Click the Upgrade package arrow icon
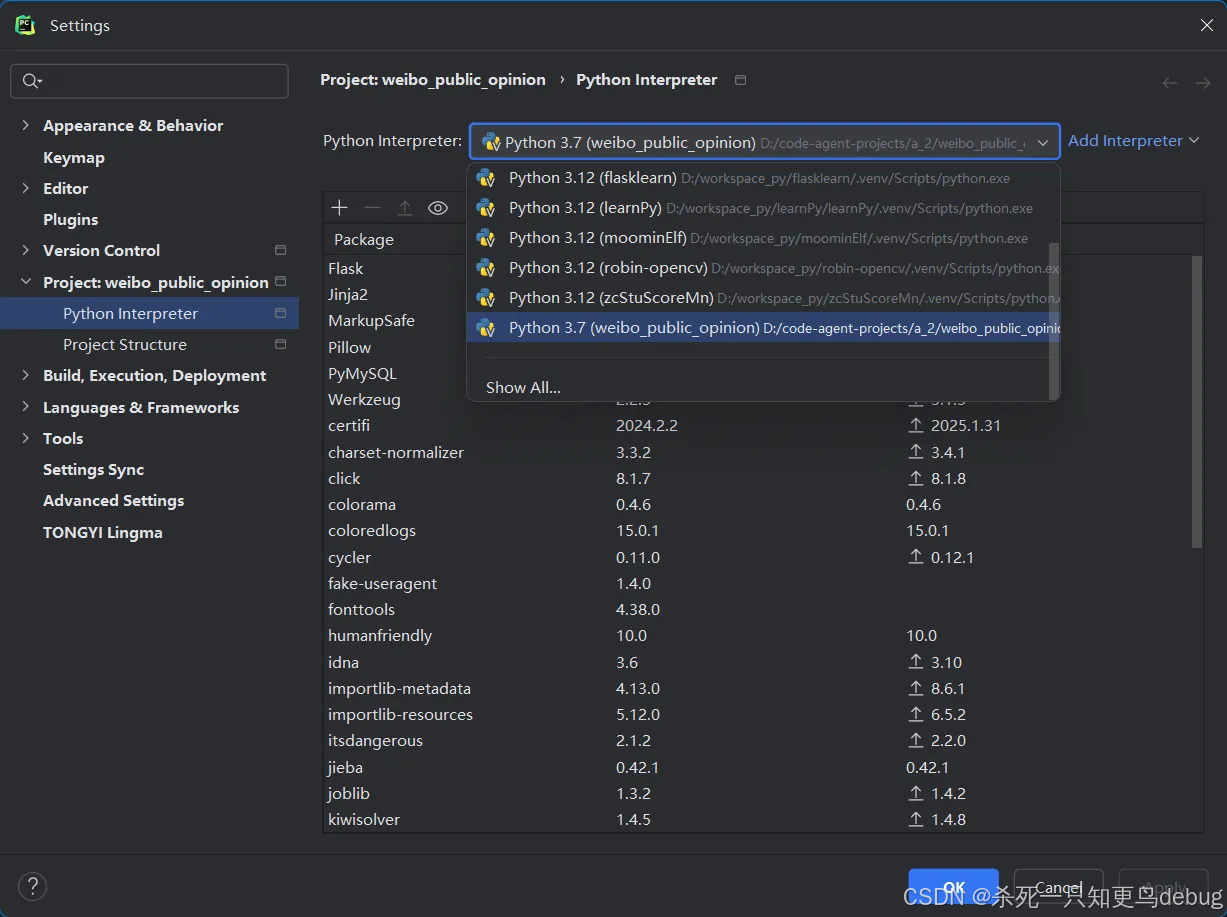1227x917 pixels. point(405,208)
